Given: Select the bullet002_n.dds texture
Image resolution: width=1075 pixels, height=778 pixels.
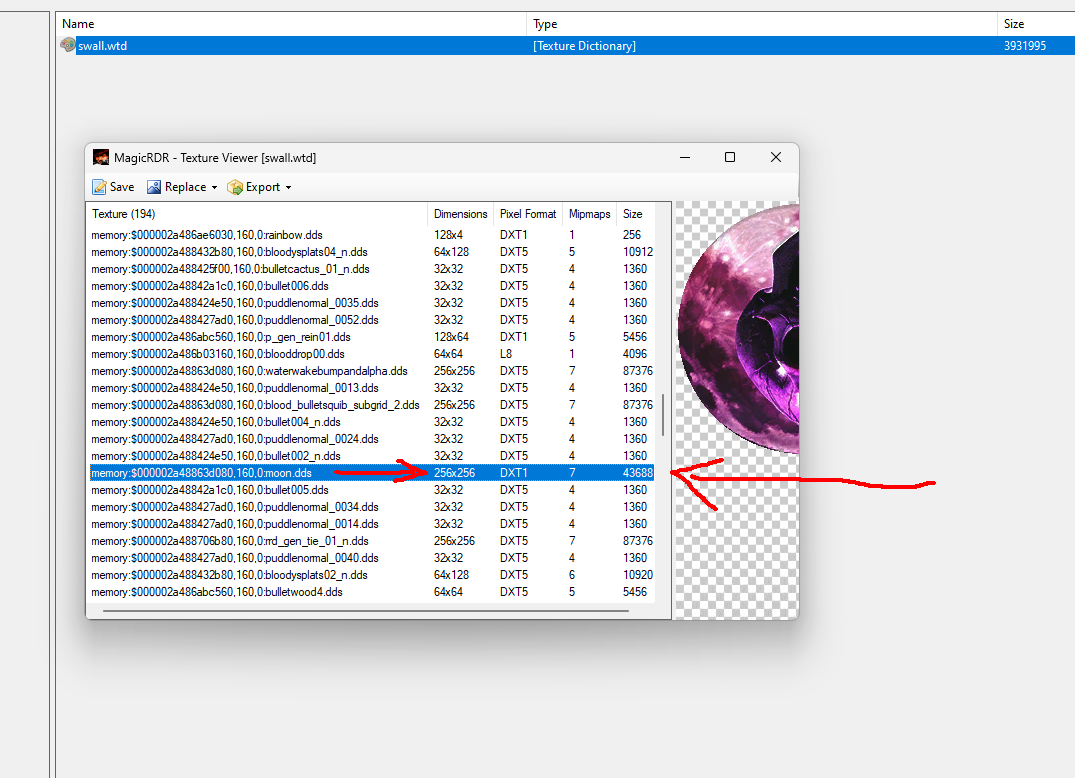Looking at the screenshot, I should click(x=372, y=456).
